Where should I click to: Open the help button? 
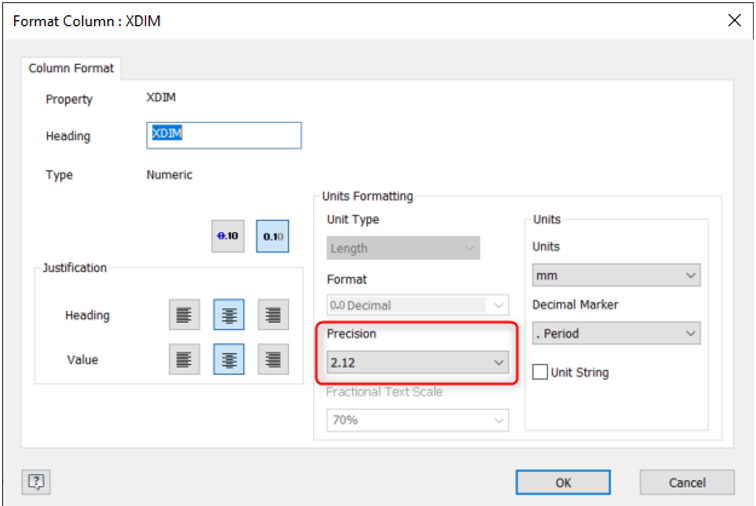(x=36, y=481)
